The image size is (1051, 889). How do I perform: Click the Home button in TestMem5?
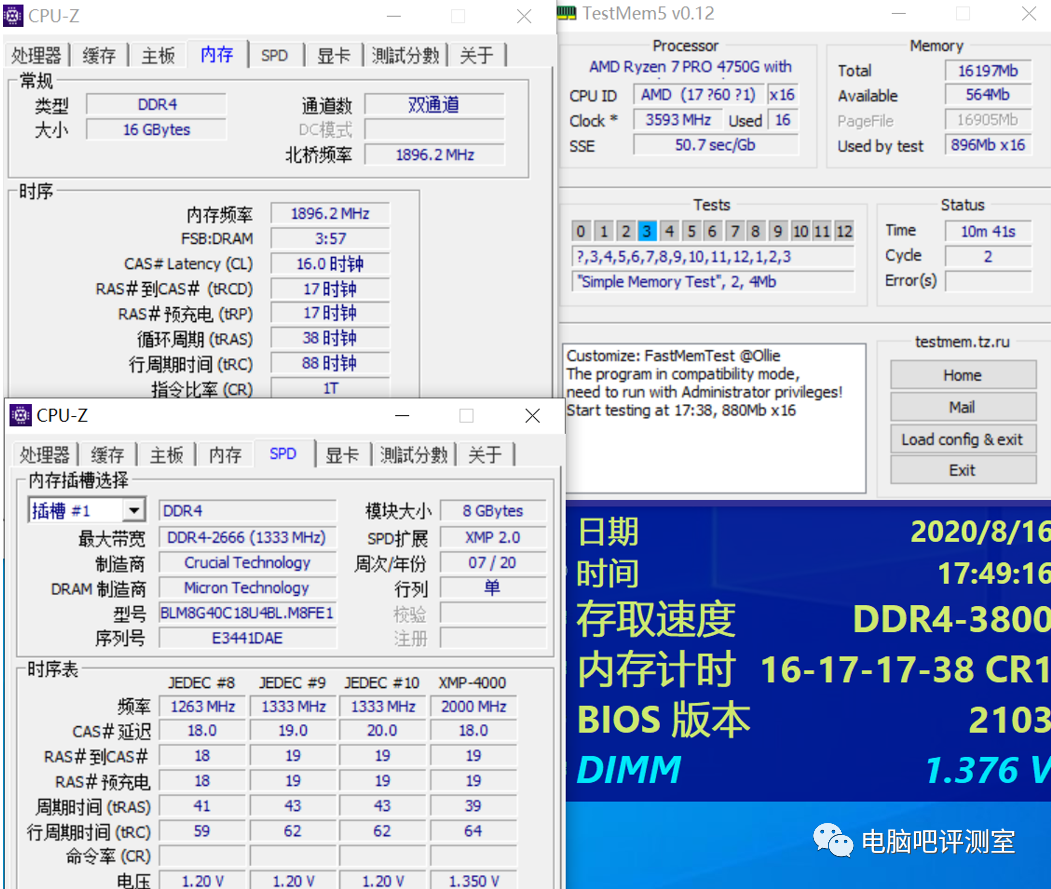pyautogui.click(x=963, y=375)
